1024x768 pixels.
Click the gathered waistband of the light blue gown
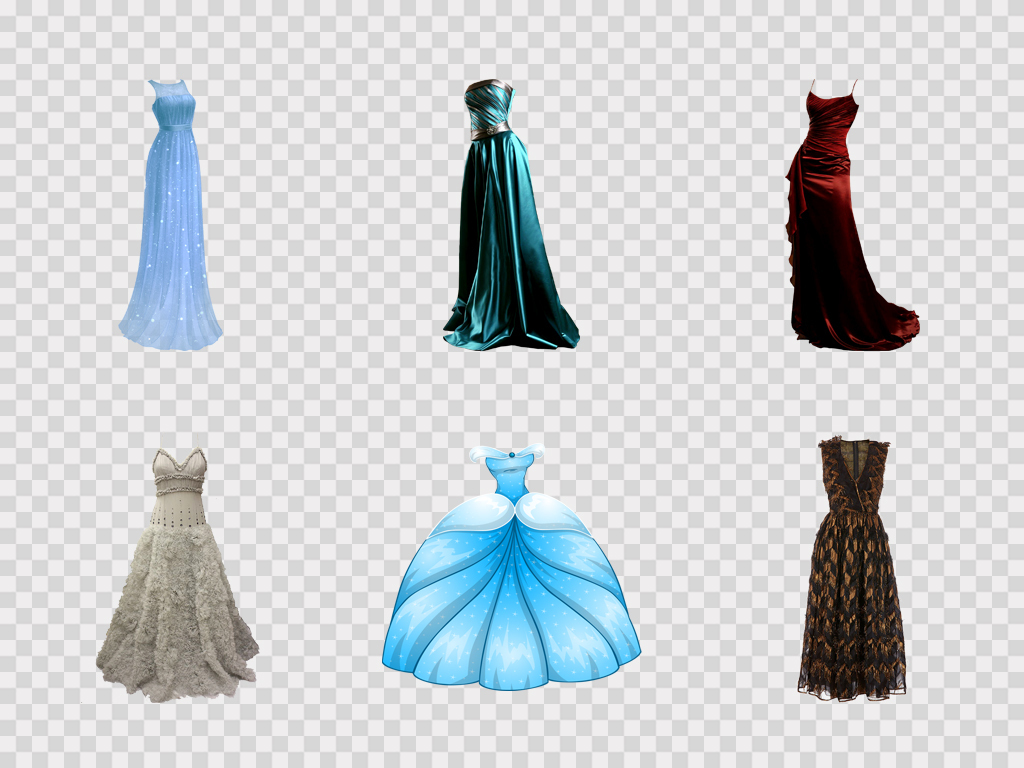click(171, 126)
